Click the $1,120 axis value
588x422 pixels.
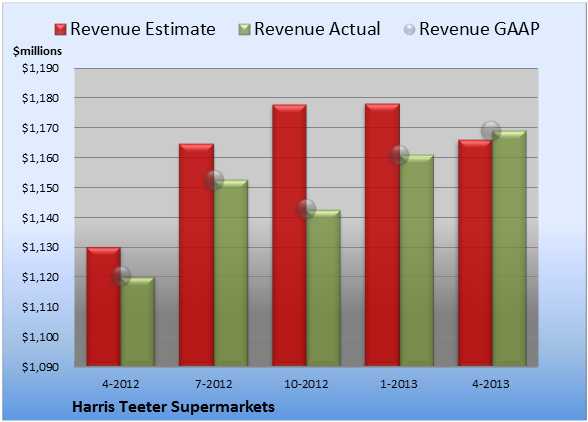click(x=40, y=277)
